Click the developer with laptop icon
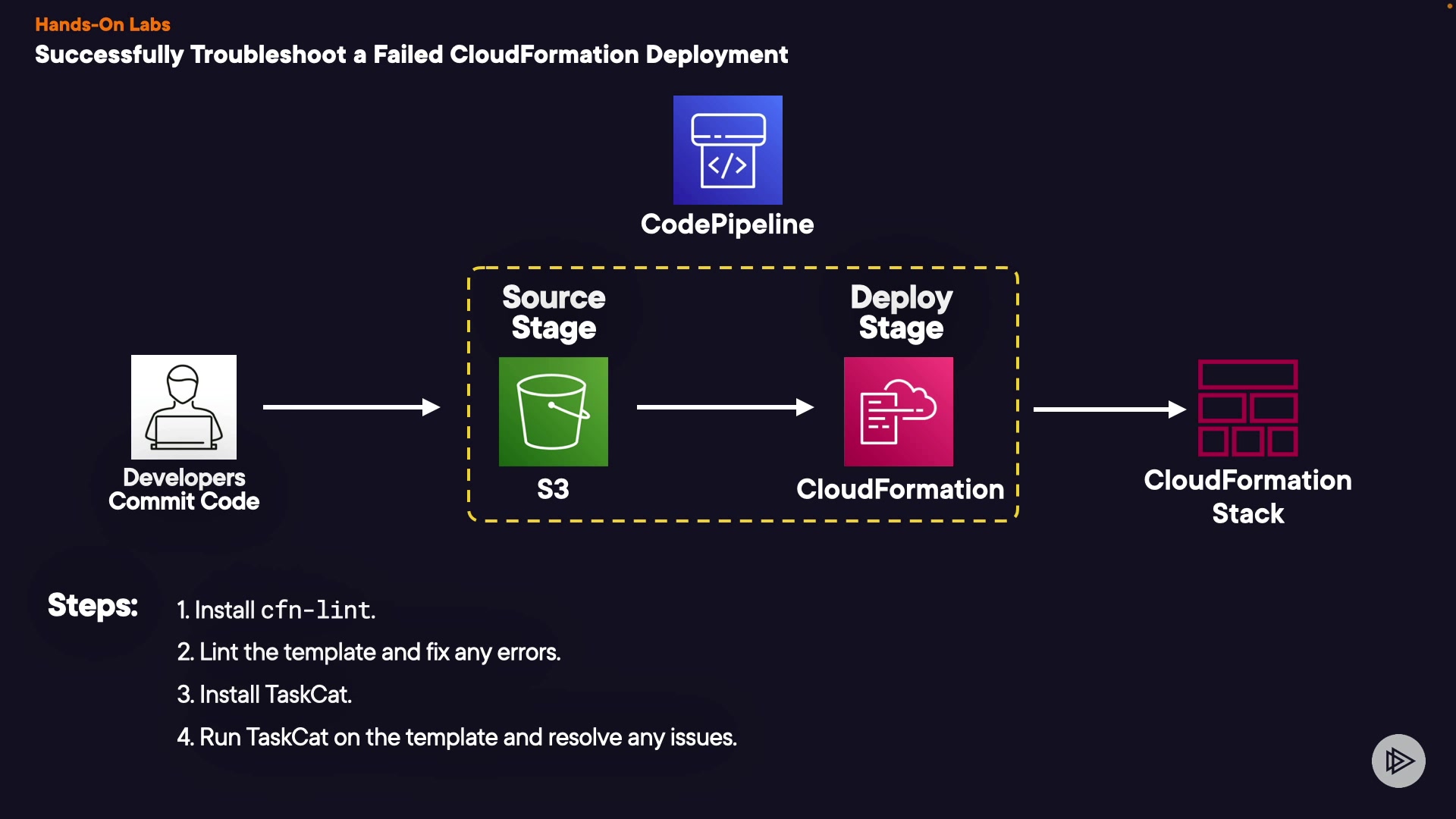Image resolution: width=1456 pixels, height=819 pixels. (x=184, y=407)
